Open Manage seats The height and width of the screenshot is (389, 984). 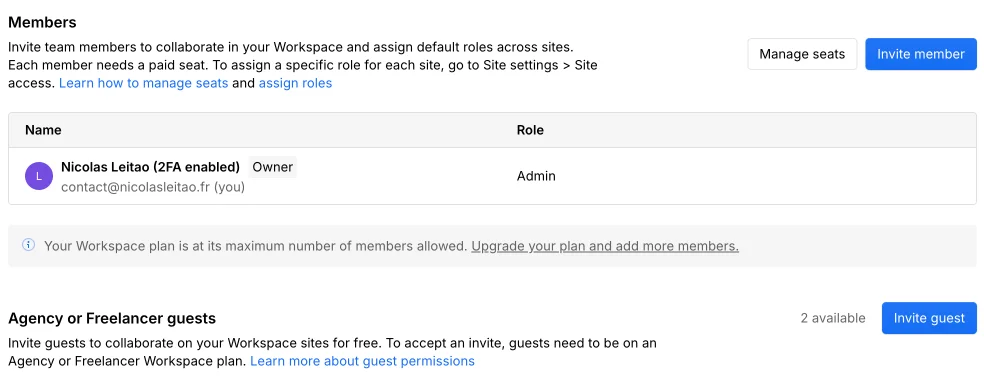click(802, 54)
